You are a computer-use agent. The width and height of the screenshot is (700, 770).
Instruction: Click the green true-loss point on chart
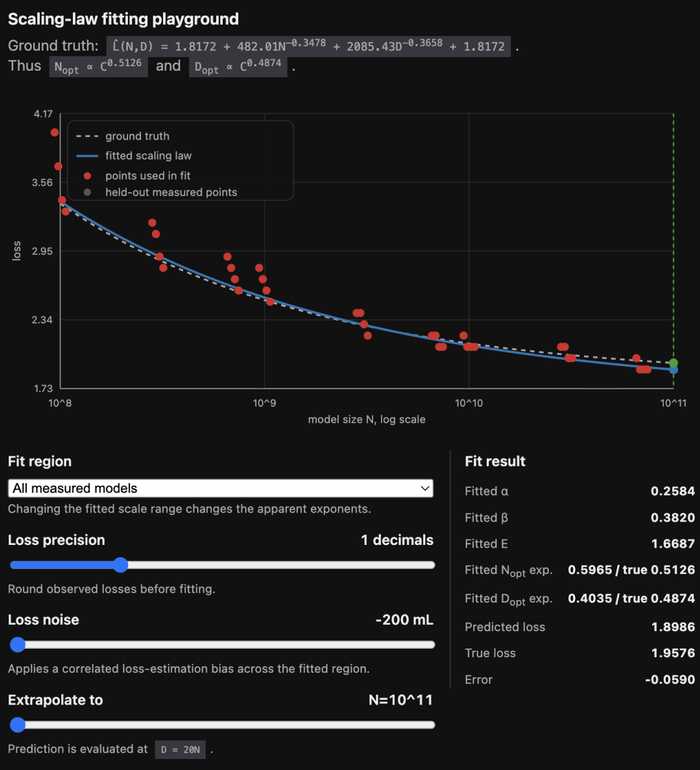click(x=673, y=363)
